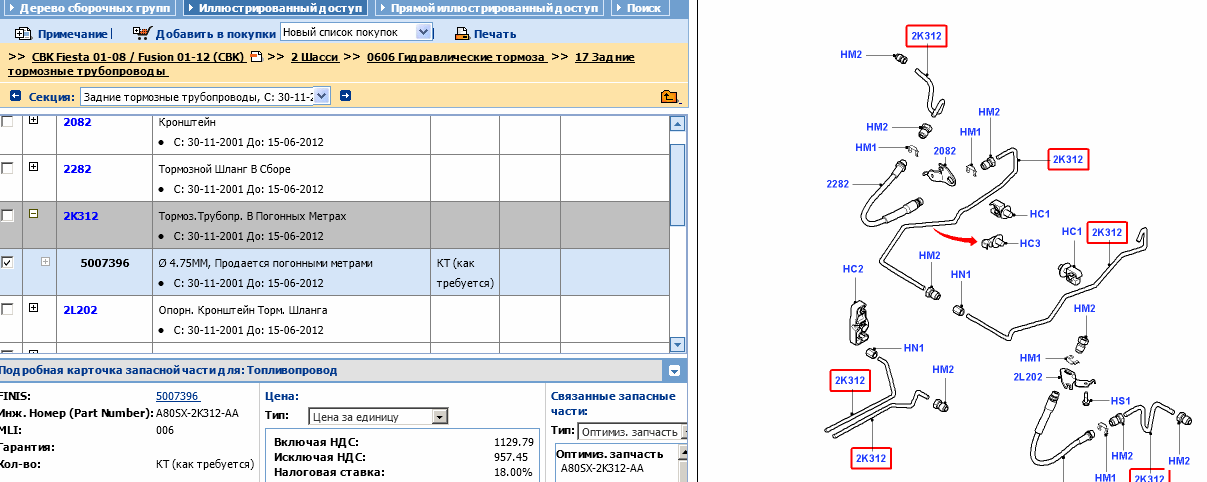This screenshot has width=1207, height=482.
Task: Select 2L202 label on the diagram
Action: 1028,377
